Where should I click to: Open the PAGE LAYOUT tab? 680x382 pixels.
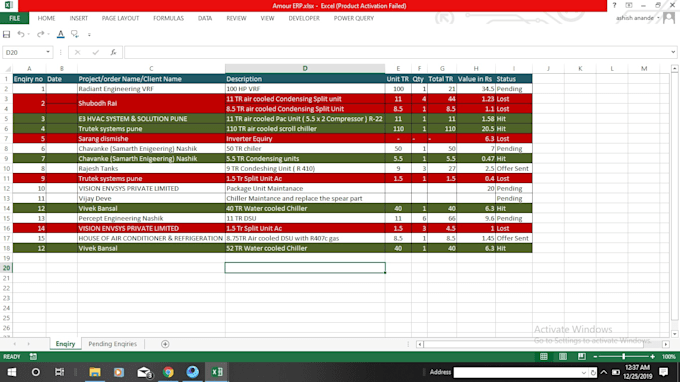(x=120, y=18)
